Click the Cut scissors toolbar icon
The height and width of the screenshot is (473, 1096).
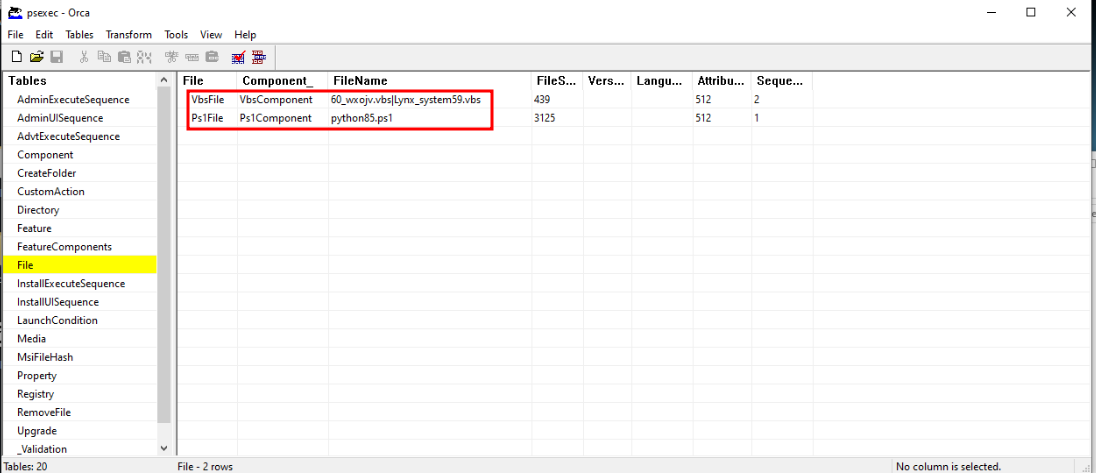[x=84, y=57]
